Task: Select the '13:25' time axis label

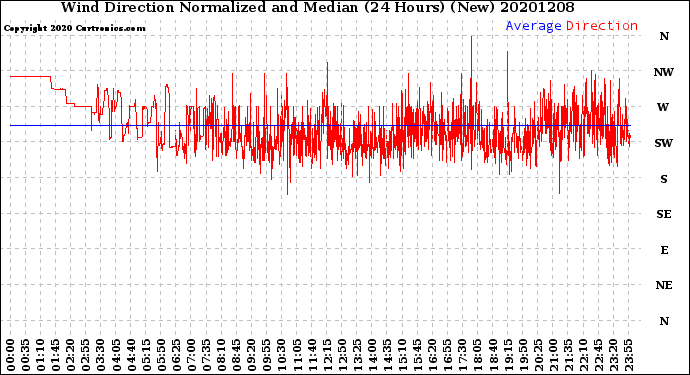Action: [x=357, y=355]
